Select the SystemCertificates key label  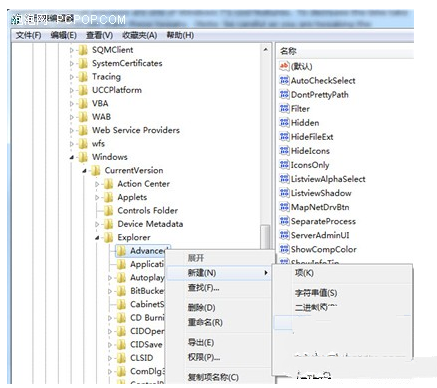(127, 63)
